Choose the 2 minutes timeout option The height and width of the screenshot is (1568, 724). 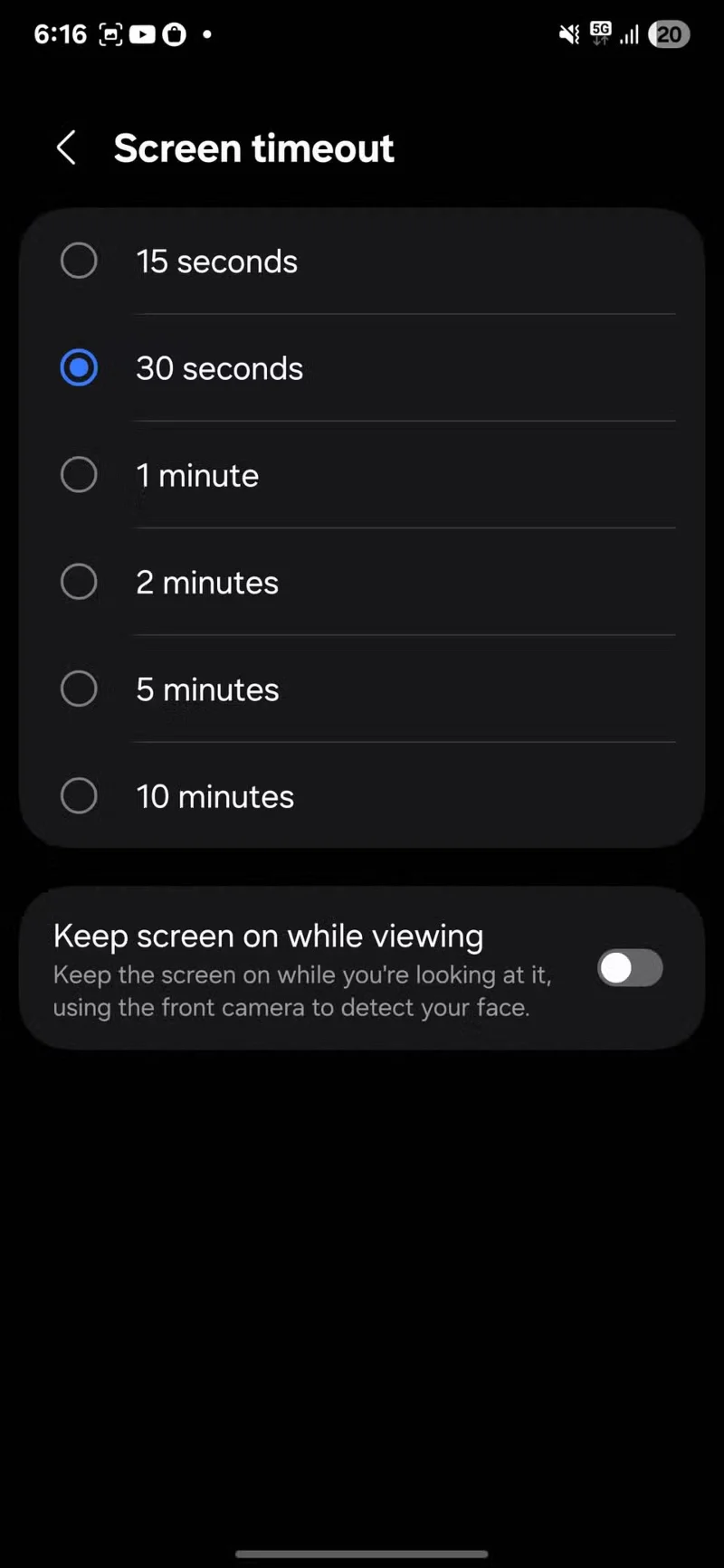click(362, 582)
